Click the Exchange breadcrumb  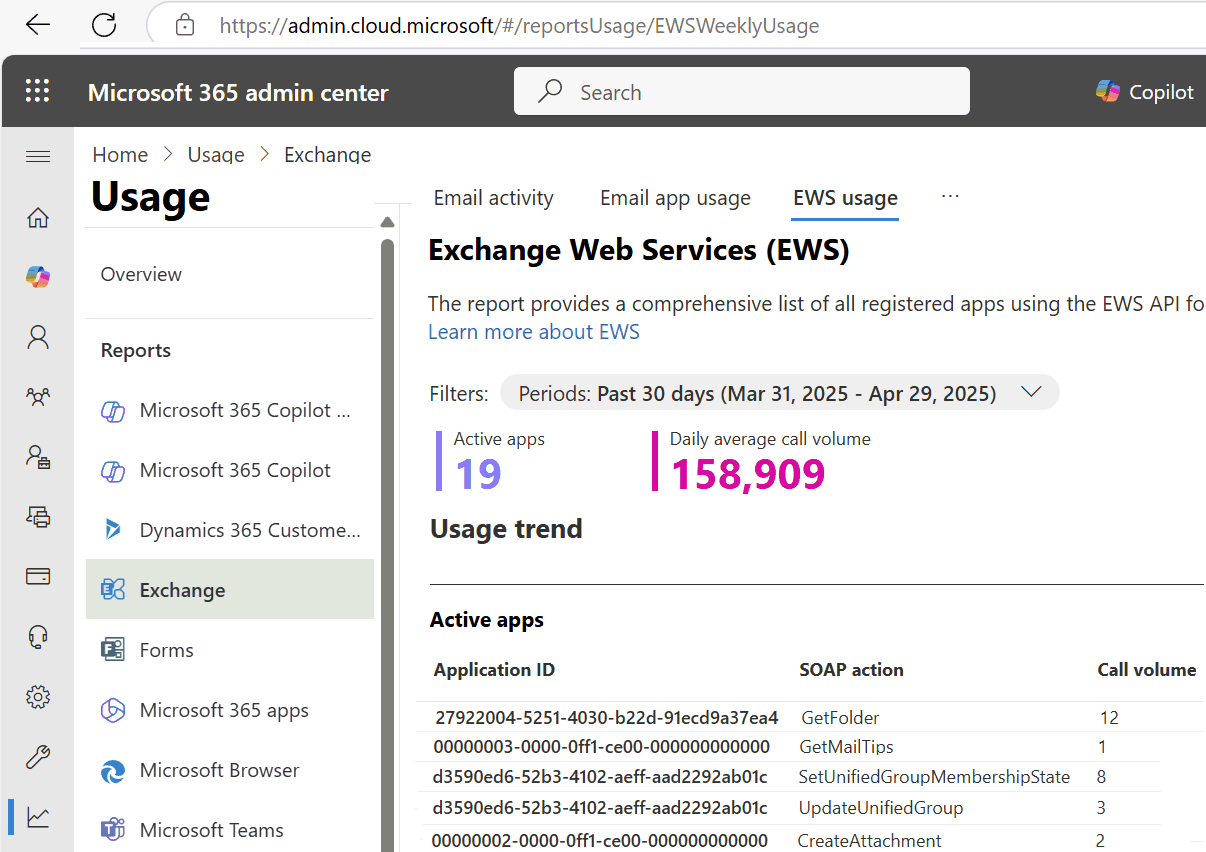(327, 155)
